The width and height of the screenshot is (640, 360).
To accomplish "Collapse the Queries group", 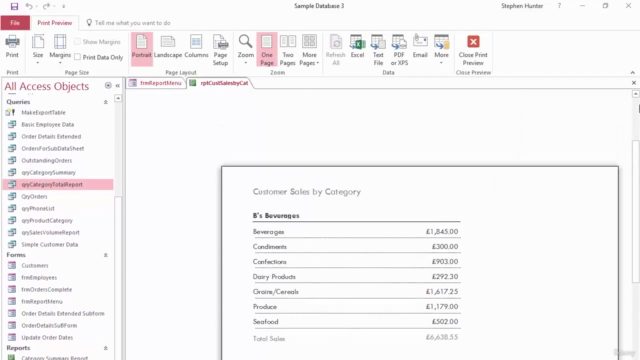I will 105,102.
